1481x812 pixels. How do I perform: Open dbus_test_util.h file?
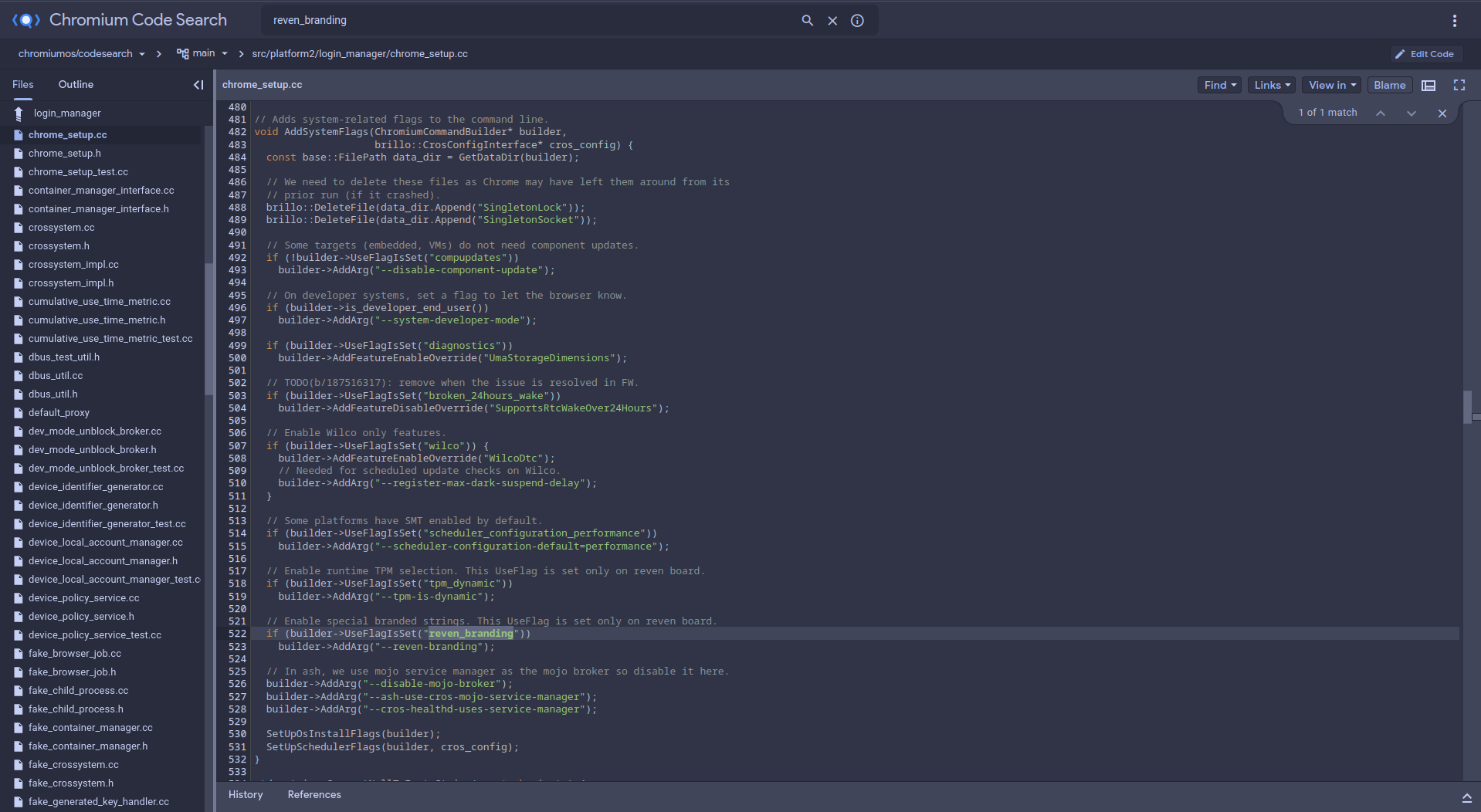pyautogui.click(x=64, y=357)
